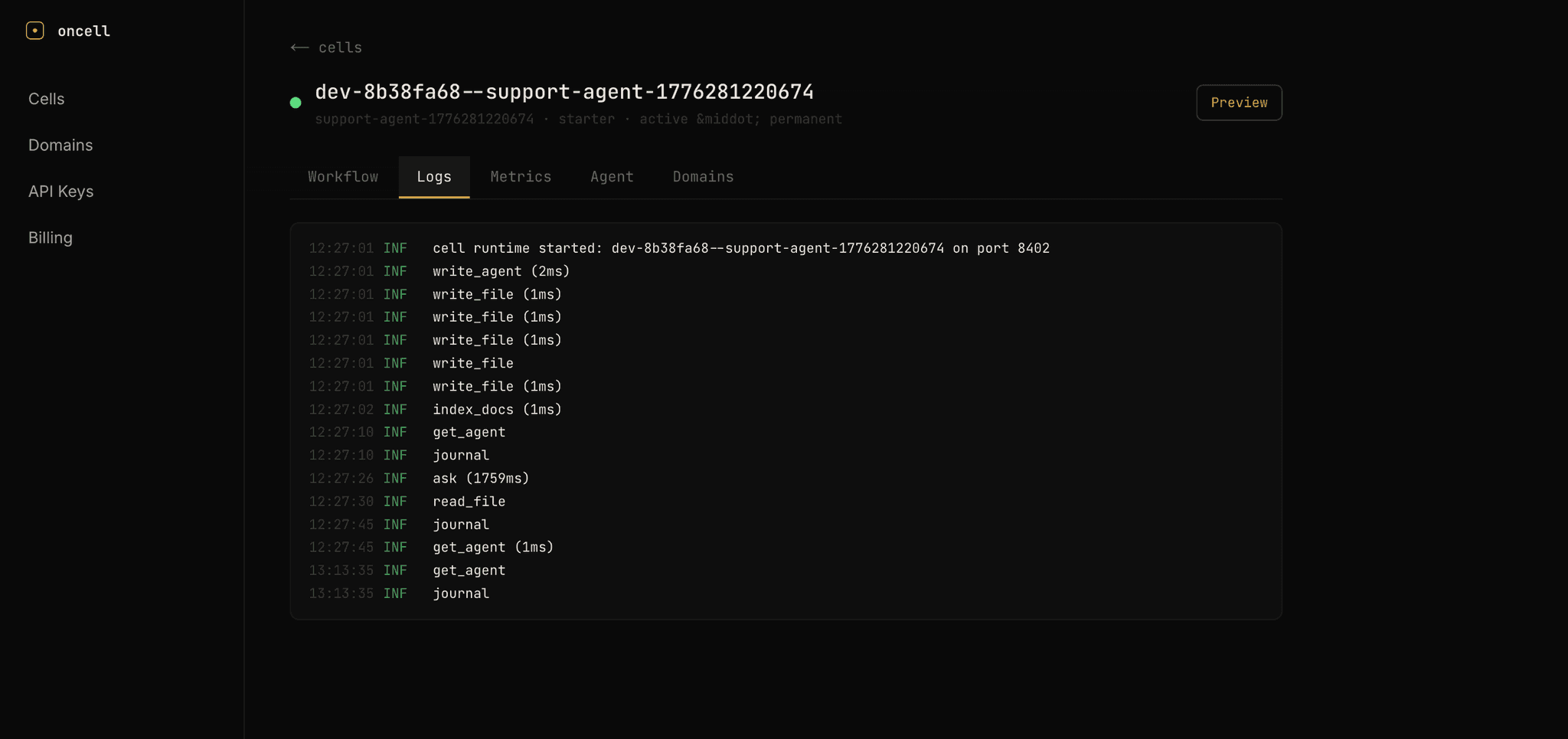Image resolution: width=1568 pixels, height=739 pixels.
Task: Click the index_docs (1ms) log entry
Action: 497,409
